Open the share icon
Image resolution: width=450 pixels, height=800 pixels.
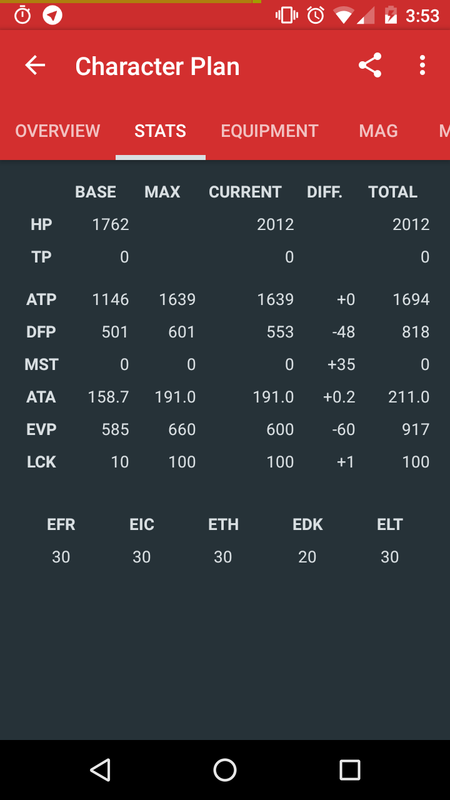tap(370, 65)
